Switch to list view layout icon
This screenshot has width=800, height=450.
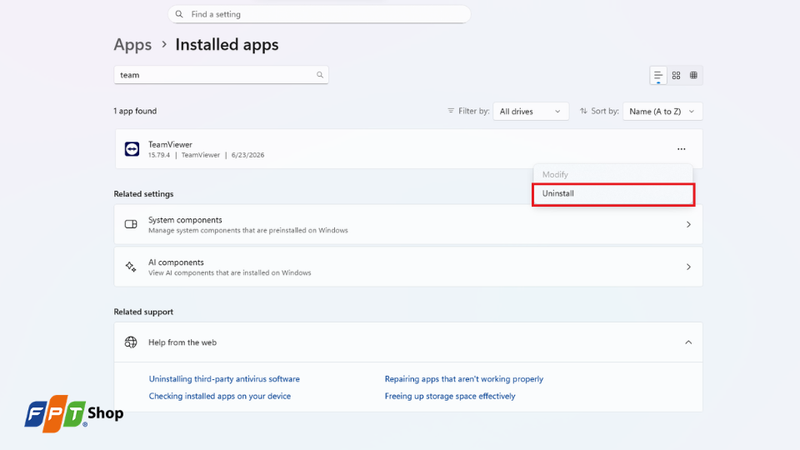coord(658,76)
